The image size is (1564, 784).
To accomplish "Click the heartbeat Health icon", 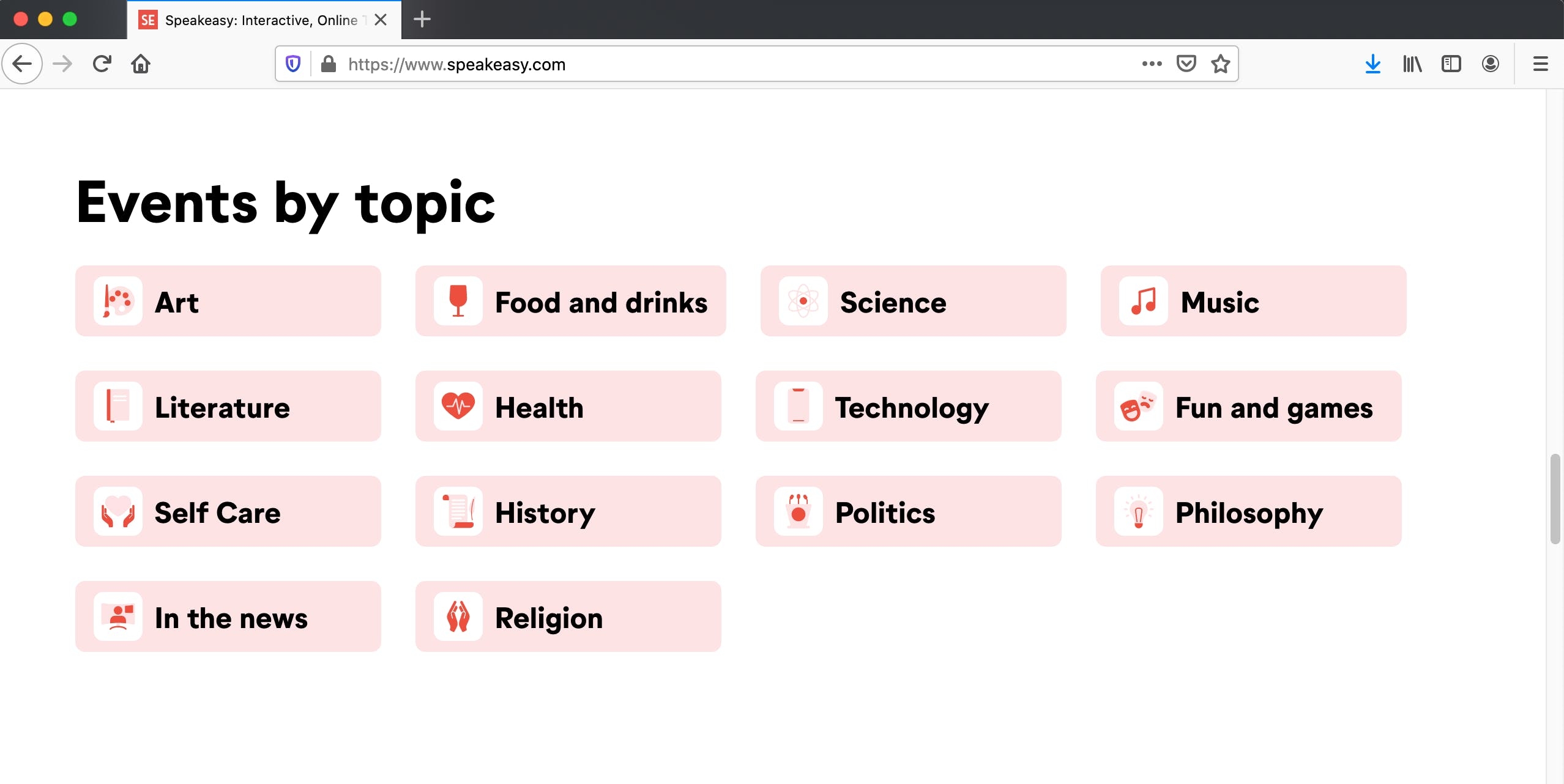I will click(x=458, y=406).
